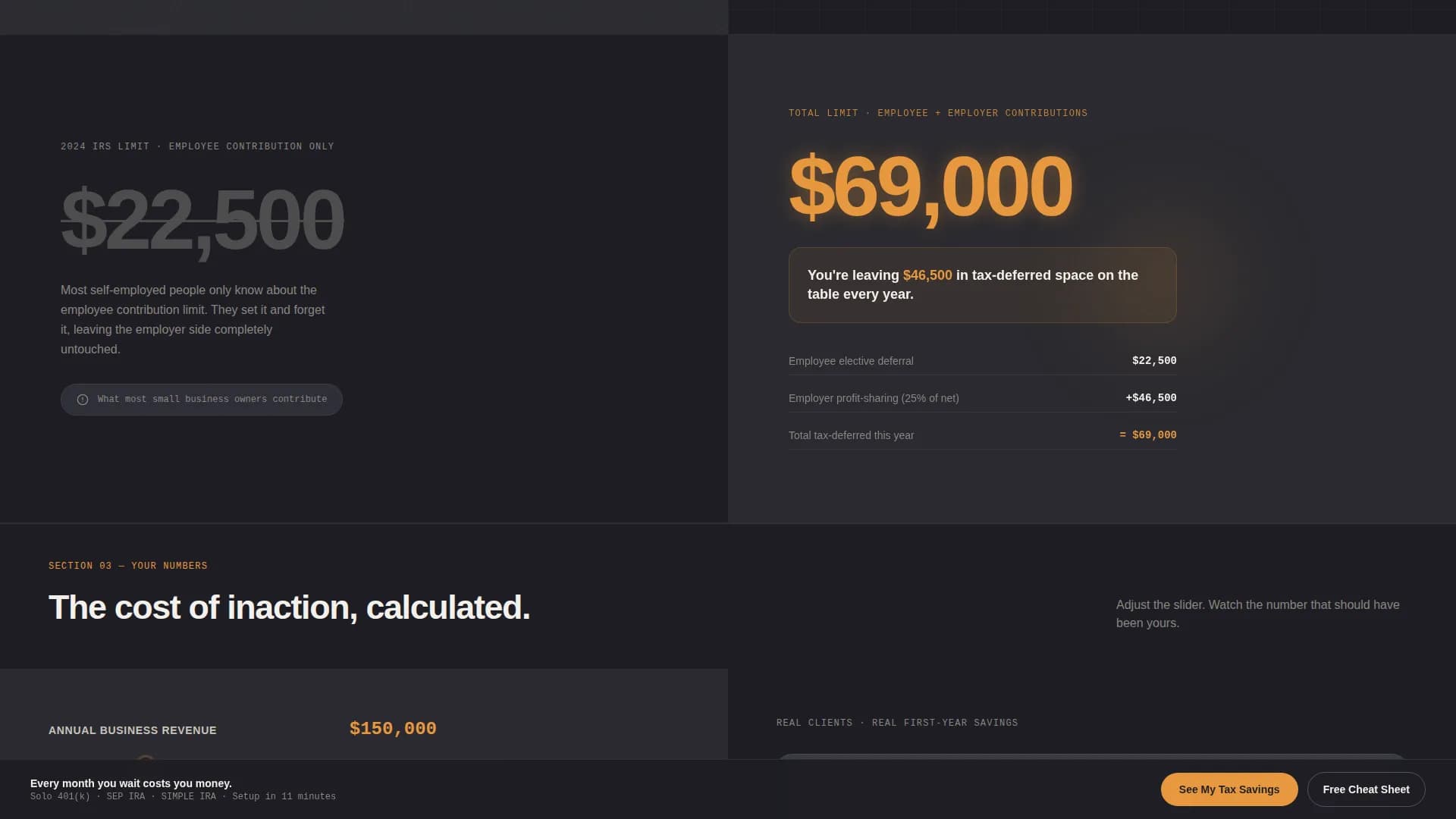Viewport: 1456px width, 819px height.
Task: Click the tax-deferred space warning callout
Action: click(983, 285)
